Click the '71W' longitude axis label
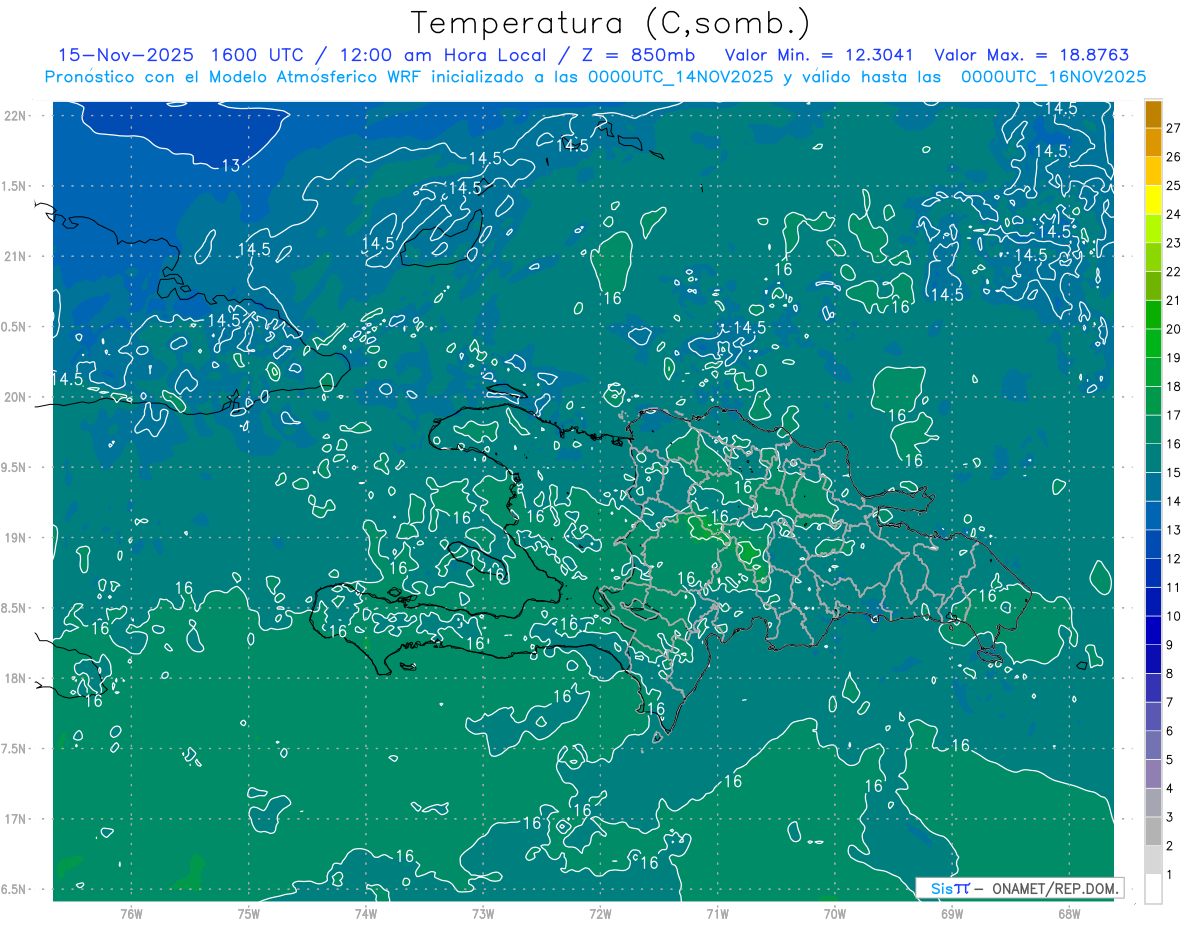 717,913
